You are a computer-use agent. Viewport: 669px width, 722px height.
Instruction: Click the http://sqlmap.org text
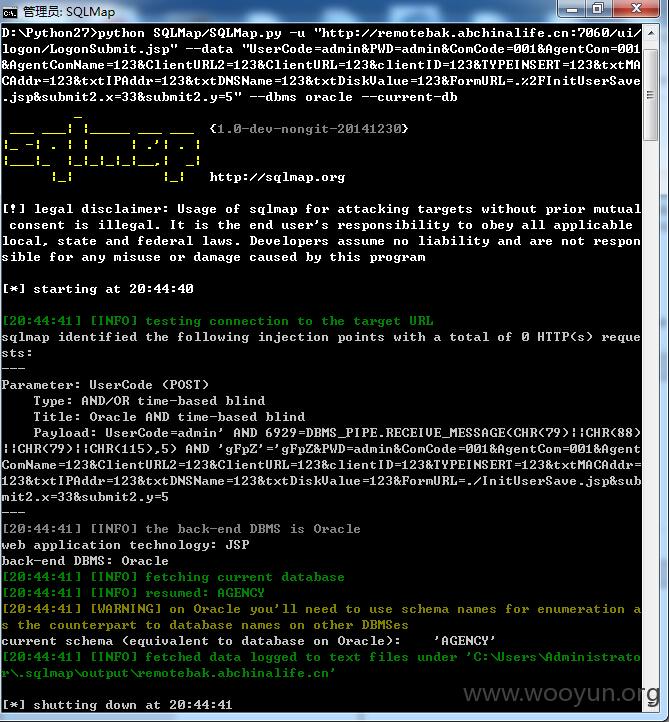277,177
